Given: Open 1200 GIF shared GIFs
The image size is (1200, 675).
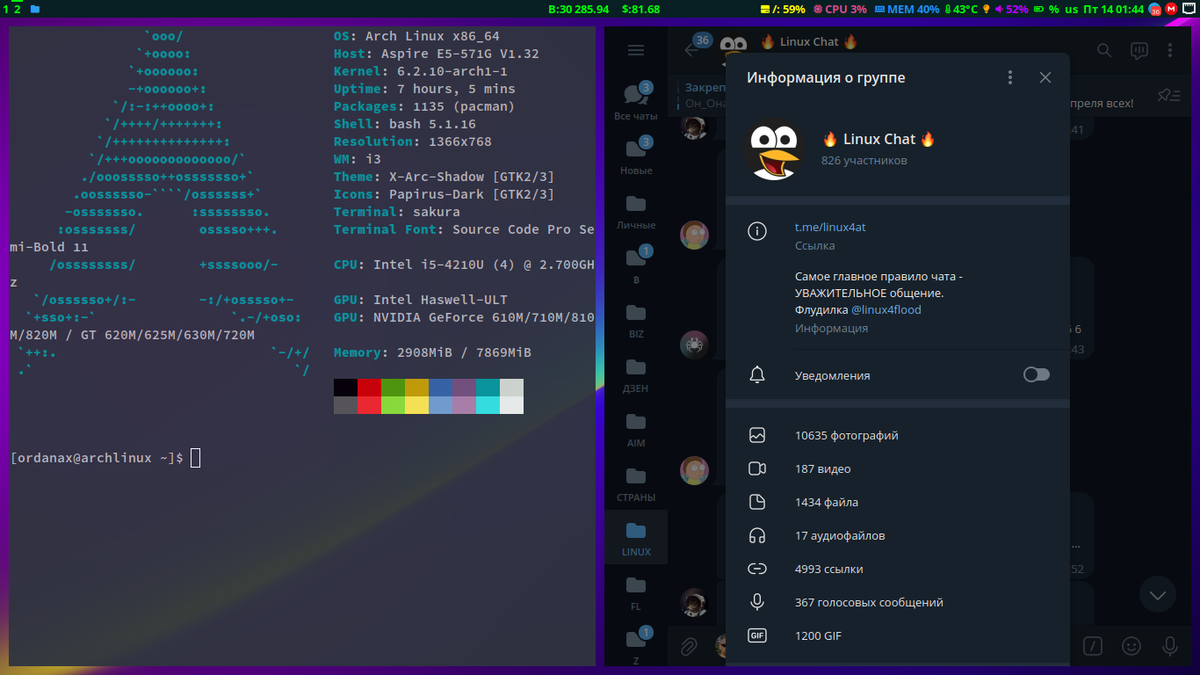Looking at the screenshot, I should coord(897,635).
